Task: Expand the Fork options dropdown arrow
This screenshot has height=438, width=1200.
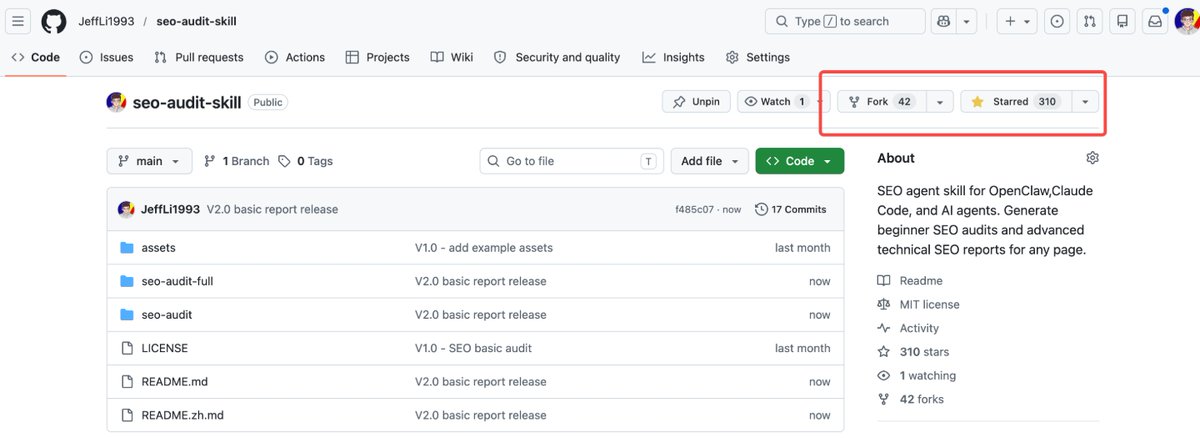Action: (x=939, y=102)
